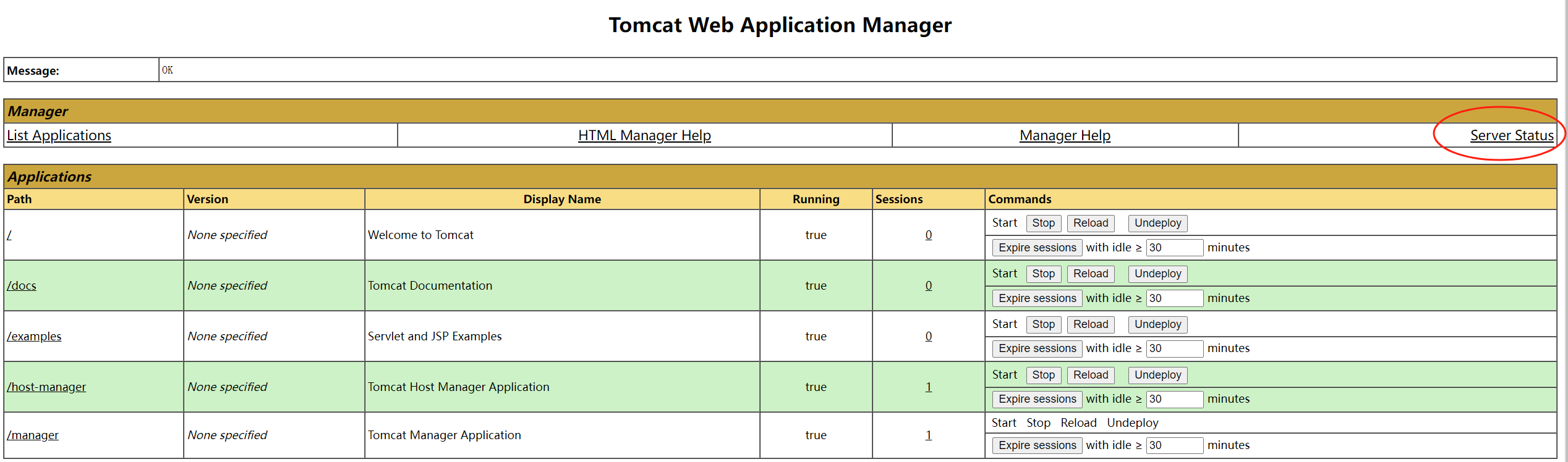Undeploy the Welcome to Tomcat application

pos(1157,223)
